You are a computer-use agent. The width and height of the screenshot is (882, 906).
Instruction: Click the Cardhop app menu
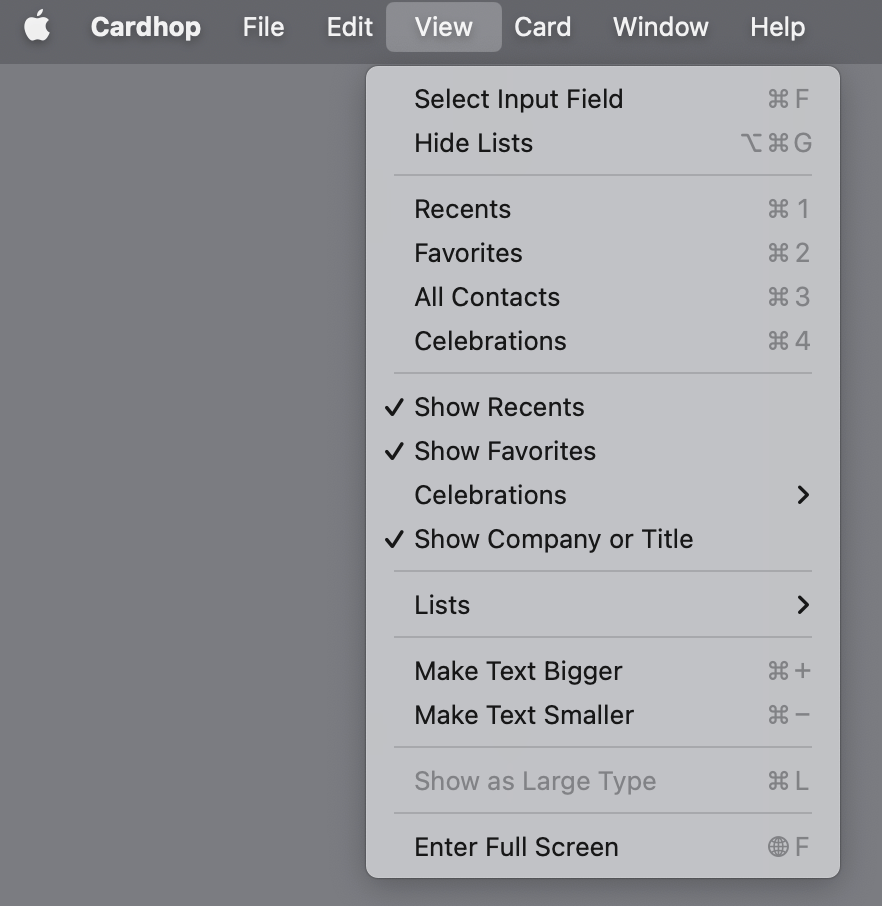pyautogui.click(x=146, y=27)
